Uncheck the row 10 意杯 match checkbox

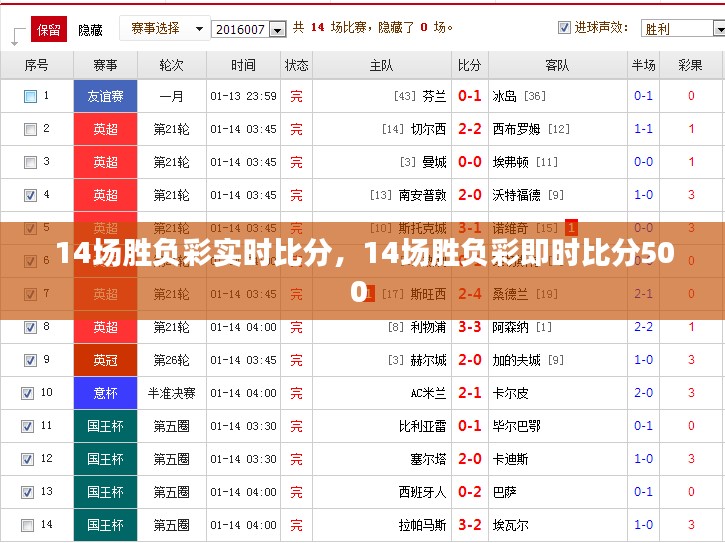click(x=28, y=393)
